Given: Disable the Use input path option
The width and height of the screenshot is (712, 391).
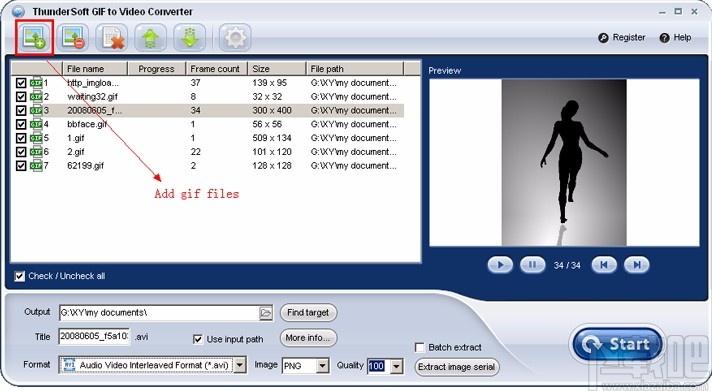Looking at the screenshot, I should pos(198,339).
